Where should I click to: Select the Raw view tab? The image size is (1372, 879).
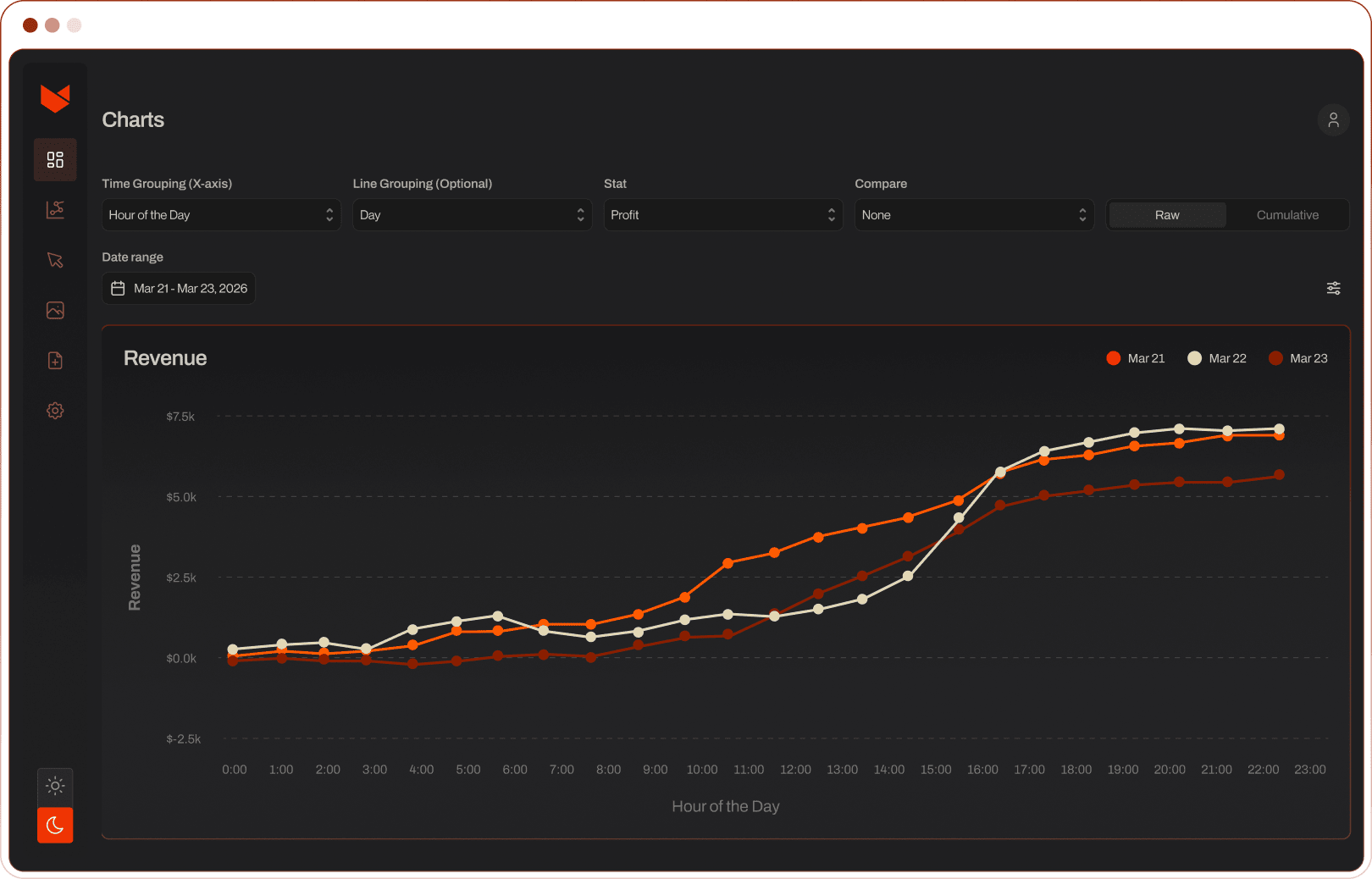[x=1167, y=215]
